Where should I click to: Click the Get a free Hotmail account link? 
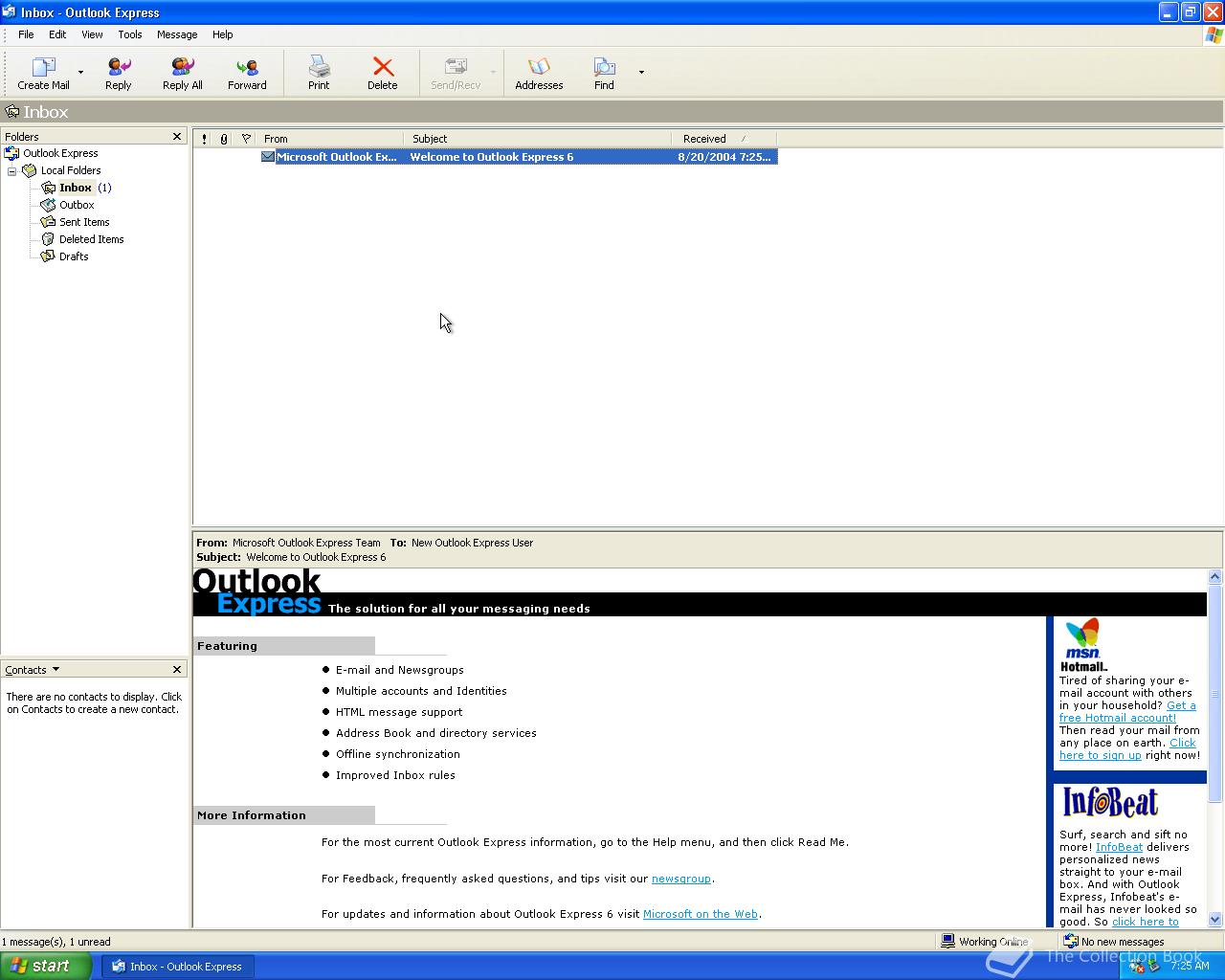pyautogui.click(x=1127, y=712)
